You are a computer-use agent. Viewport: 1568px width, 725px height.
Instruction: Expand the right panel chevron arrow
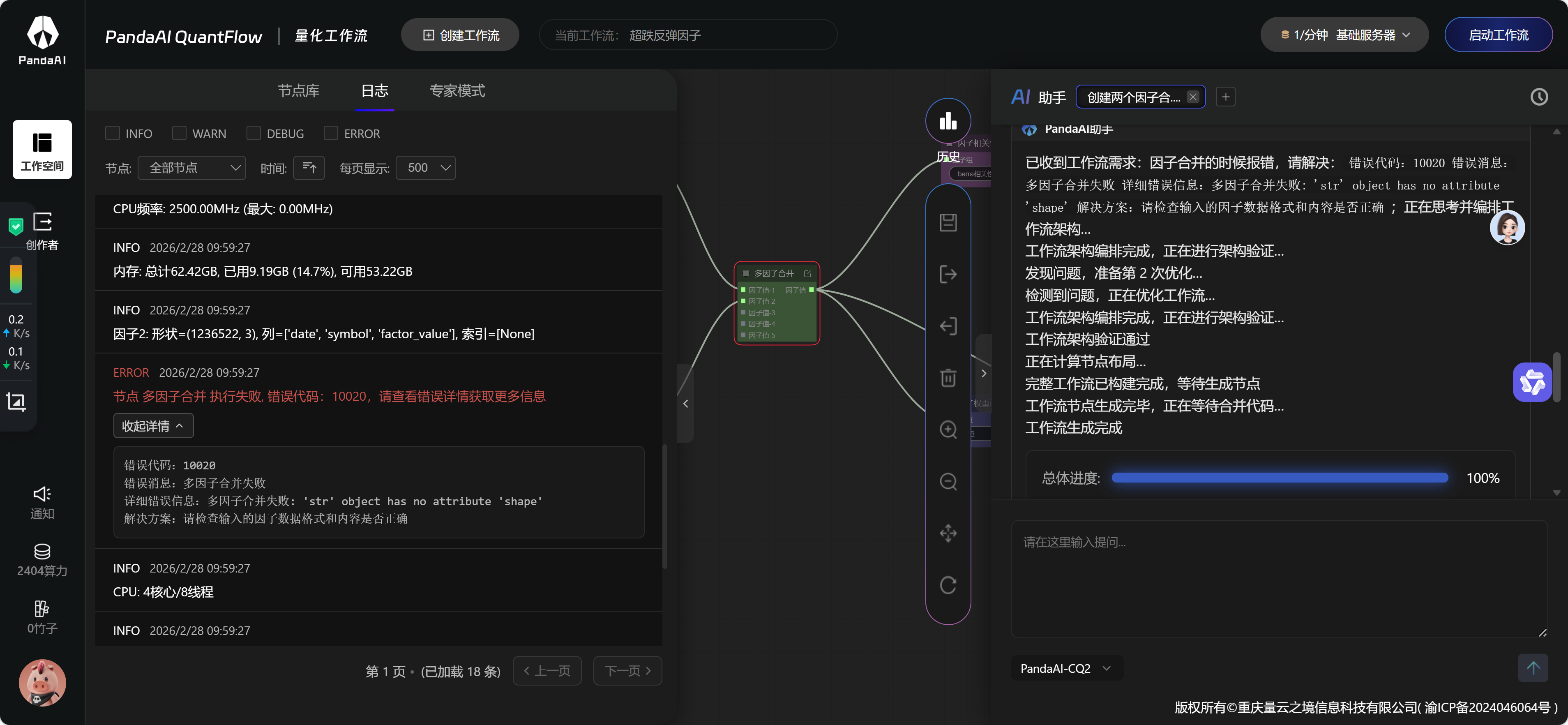click(984, 374)
